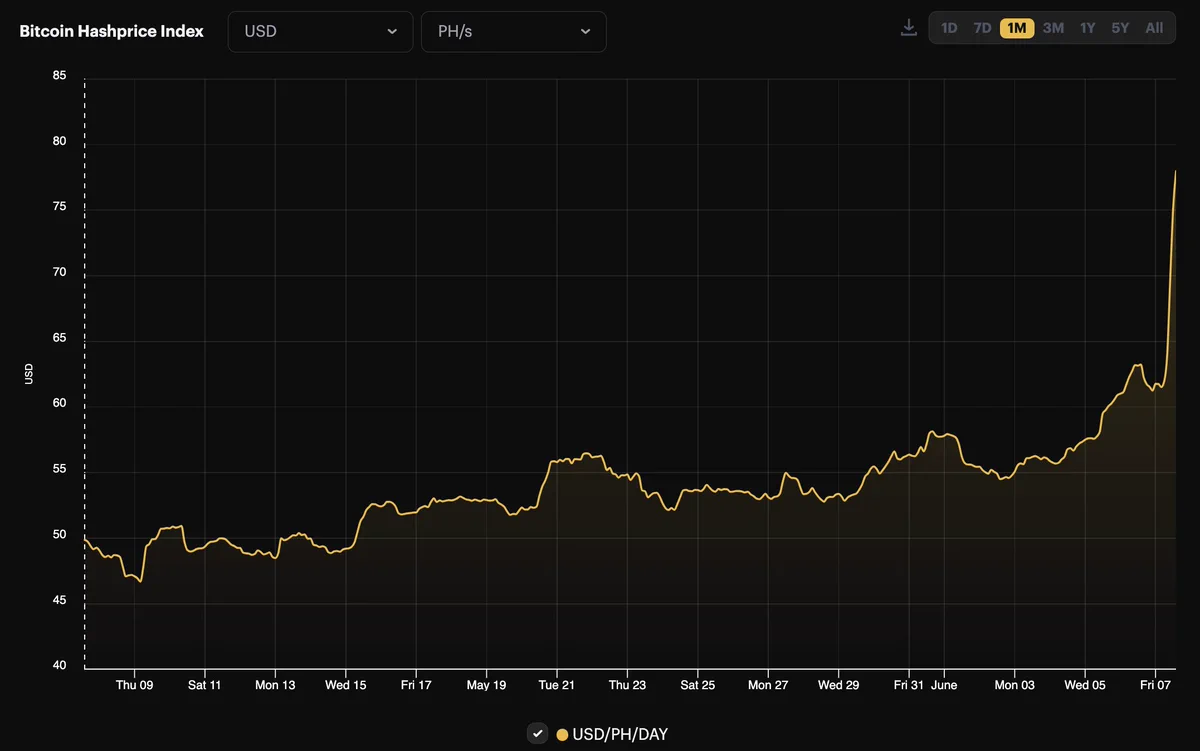Select the All time range tab
1200x751 pixels.
(1154, 28)
